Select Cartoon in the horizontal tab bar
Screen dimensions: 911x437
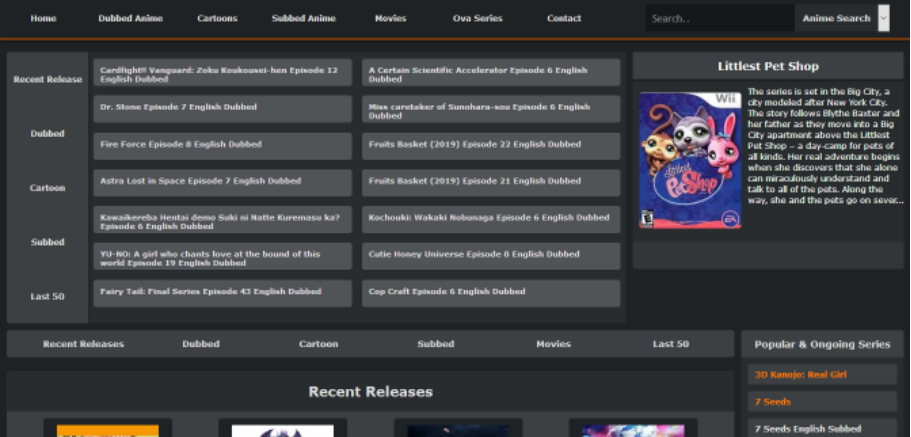318,344
